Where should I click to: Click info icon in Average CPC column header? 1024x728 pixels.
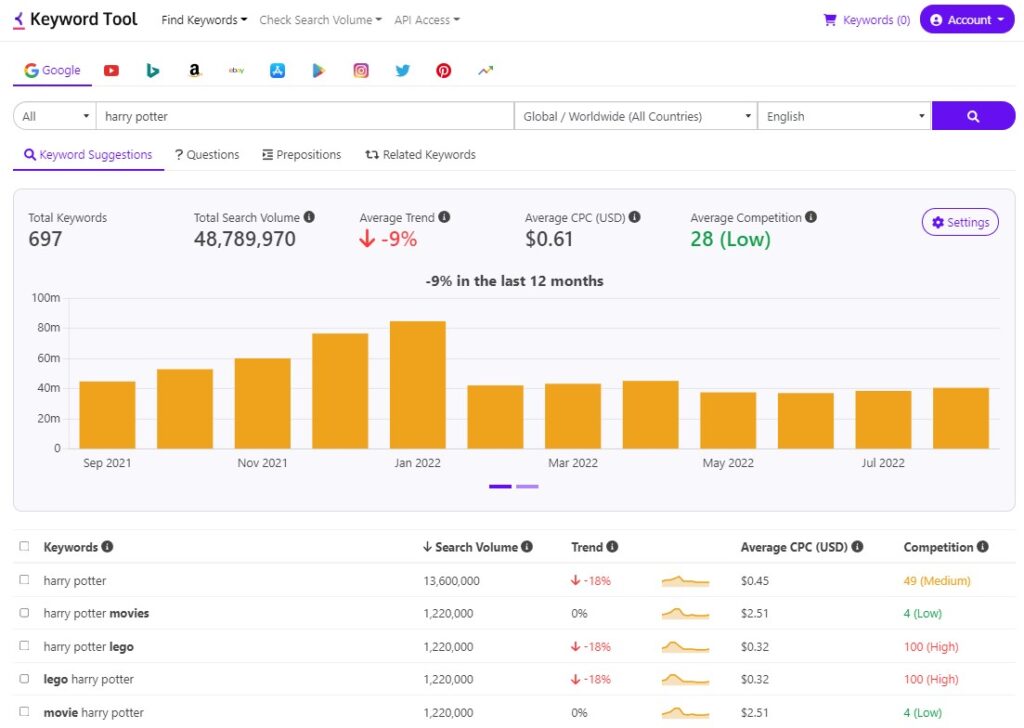tap(857, 546)
